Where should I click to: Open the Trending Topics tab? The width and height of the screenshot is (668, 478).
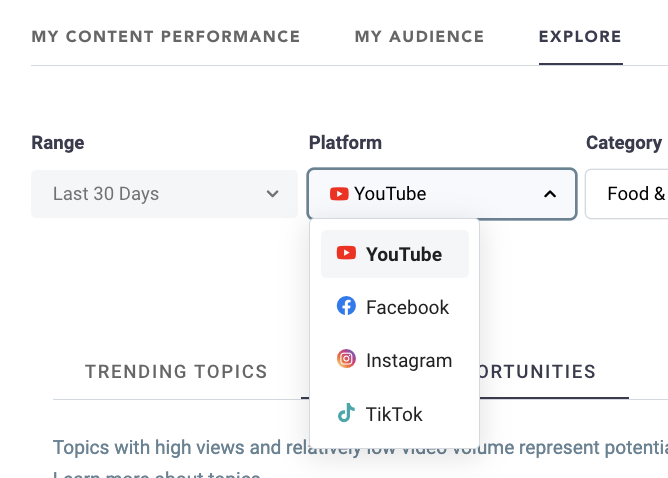176,372
